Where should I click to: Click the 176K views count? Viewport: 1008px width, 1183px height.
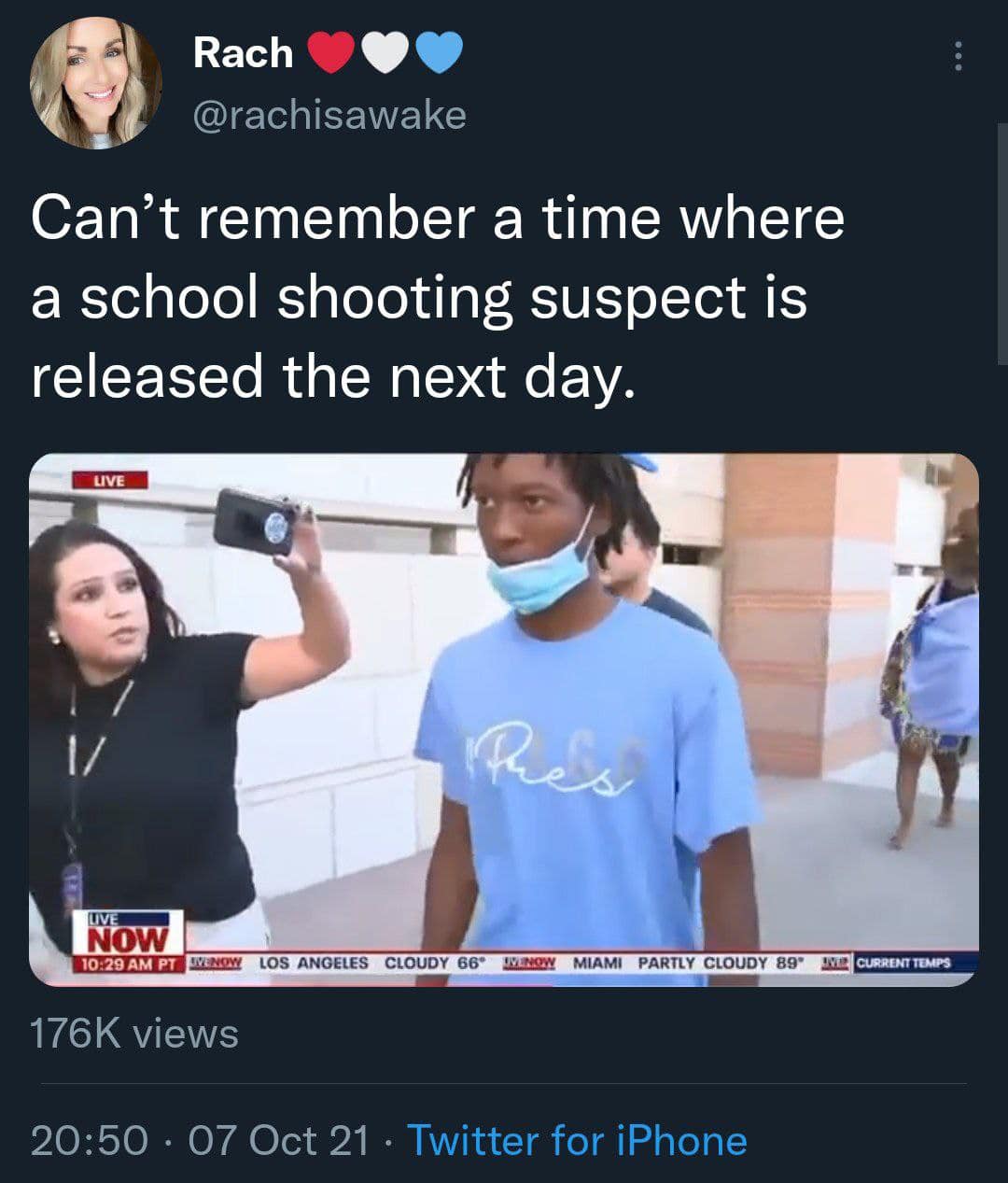point(134,1034)
